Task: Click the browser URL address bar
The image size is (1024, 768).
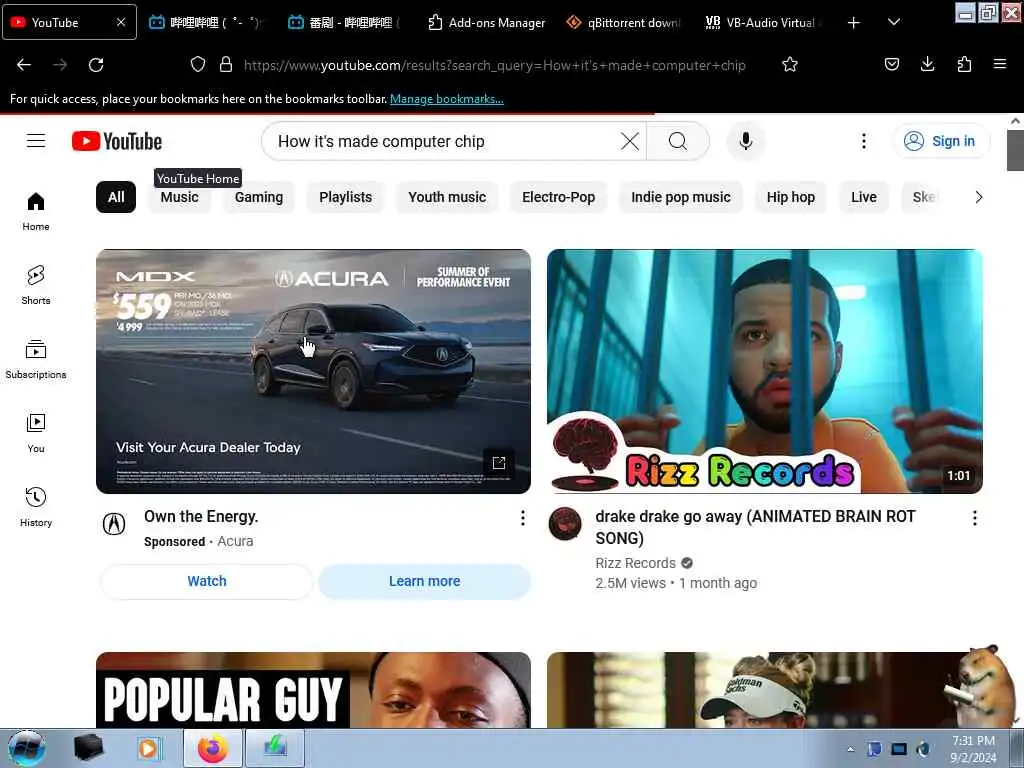Action: click(x=494, y=65)
